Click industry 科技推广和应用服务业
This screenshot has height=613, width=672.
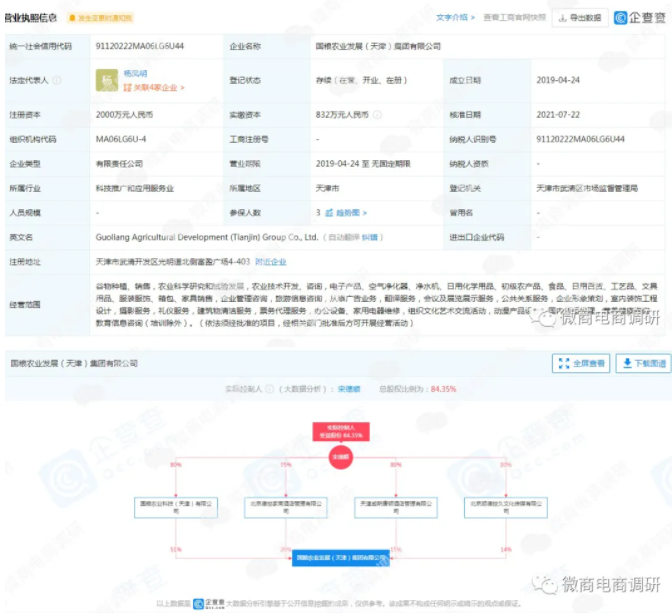[x=135, y=188]
